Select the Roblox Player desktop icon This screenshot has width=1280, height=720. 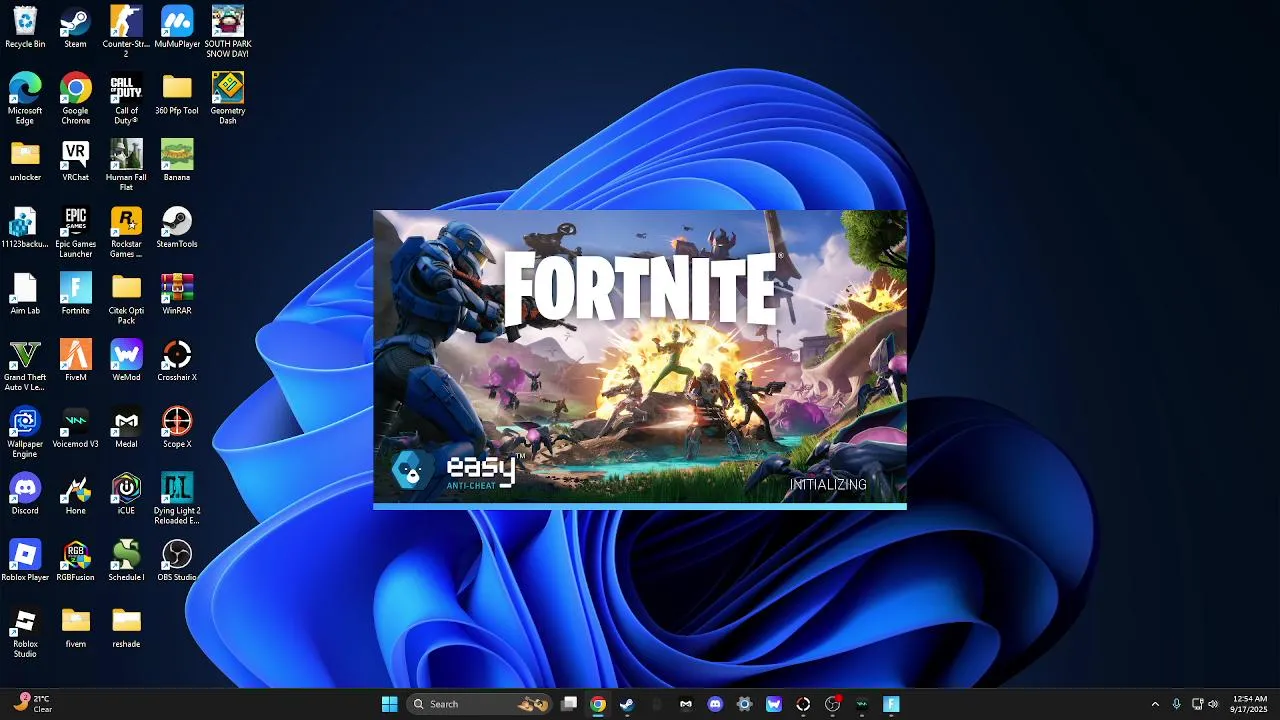pyautogui.click(x=25, y=560)
